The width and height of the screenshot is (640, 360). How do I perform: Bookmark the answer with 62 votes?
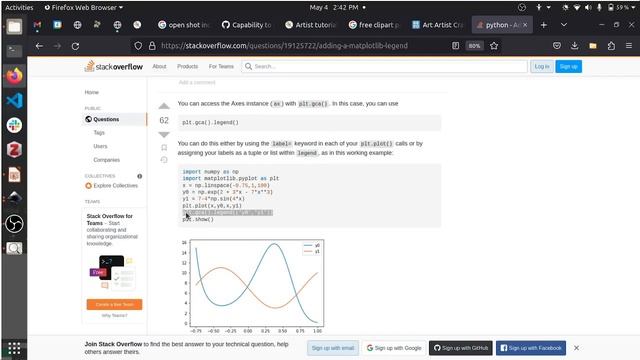point(164,147)
